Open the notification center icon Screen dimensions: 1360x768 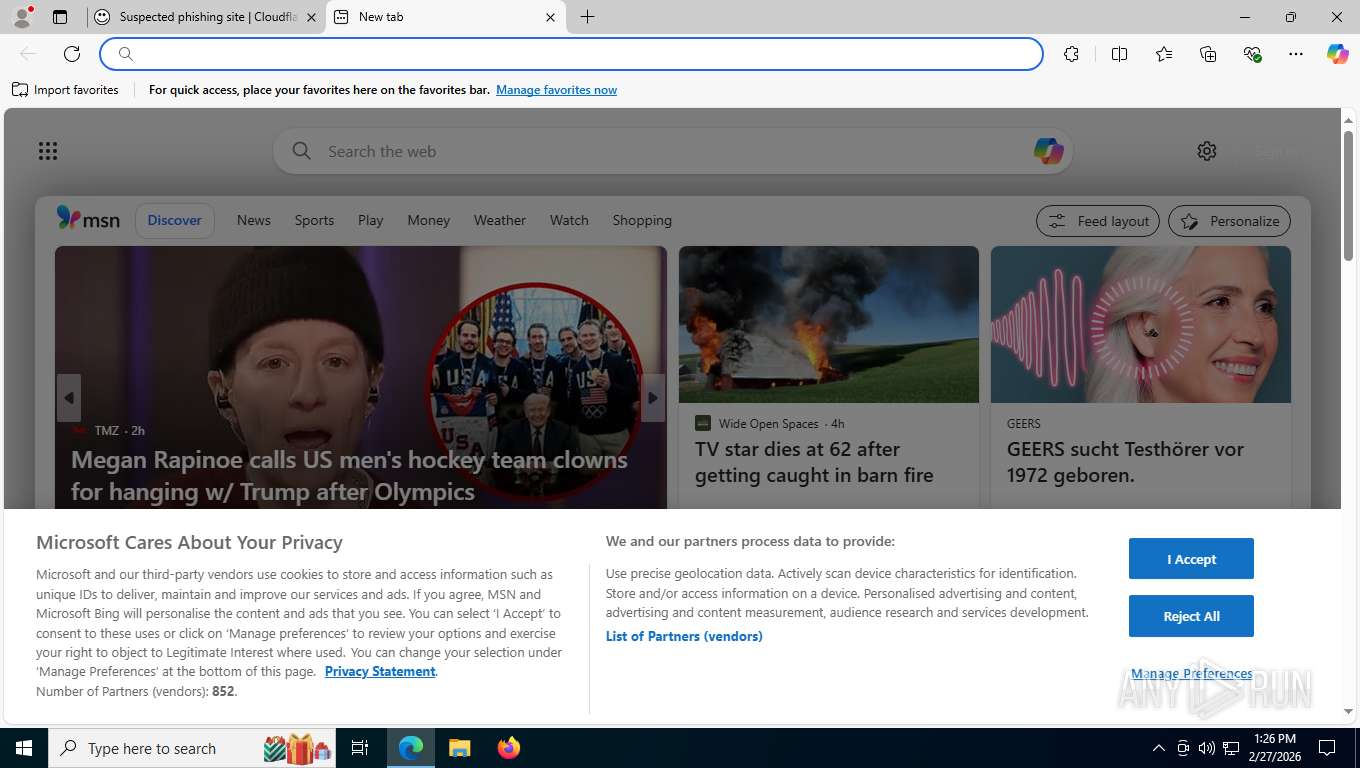[x=1327, y=748]
